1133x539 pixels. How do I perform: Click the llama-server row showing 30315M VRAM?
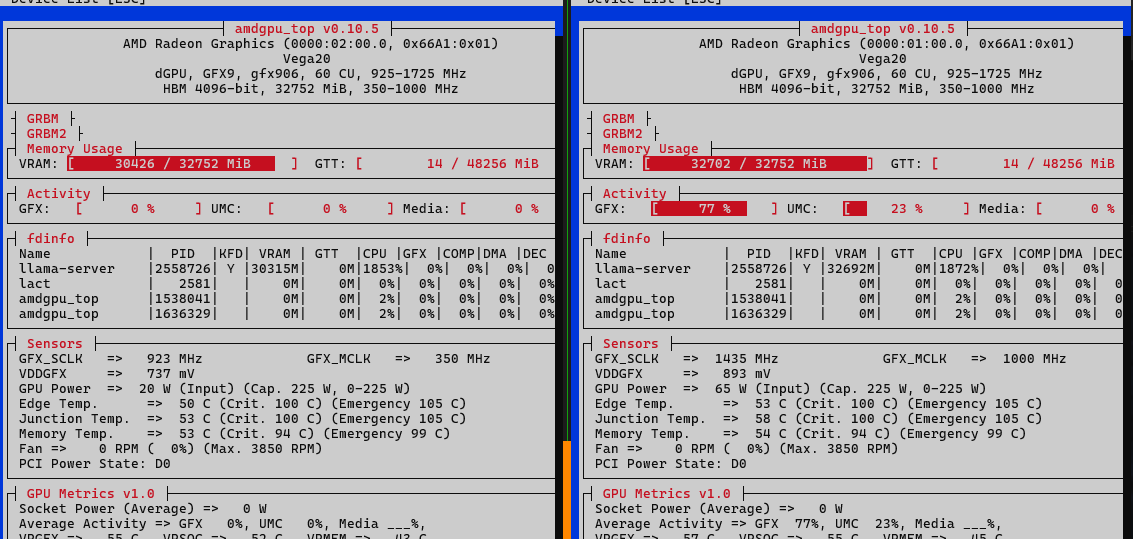pyautogui.click(x=285, y=269)
